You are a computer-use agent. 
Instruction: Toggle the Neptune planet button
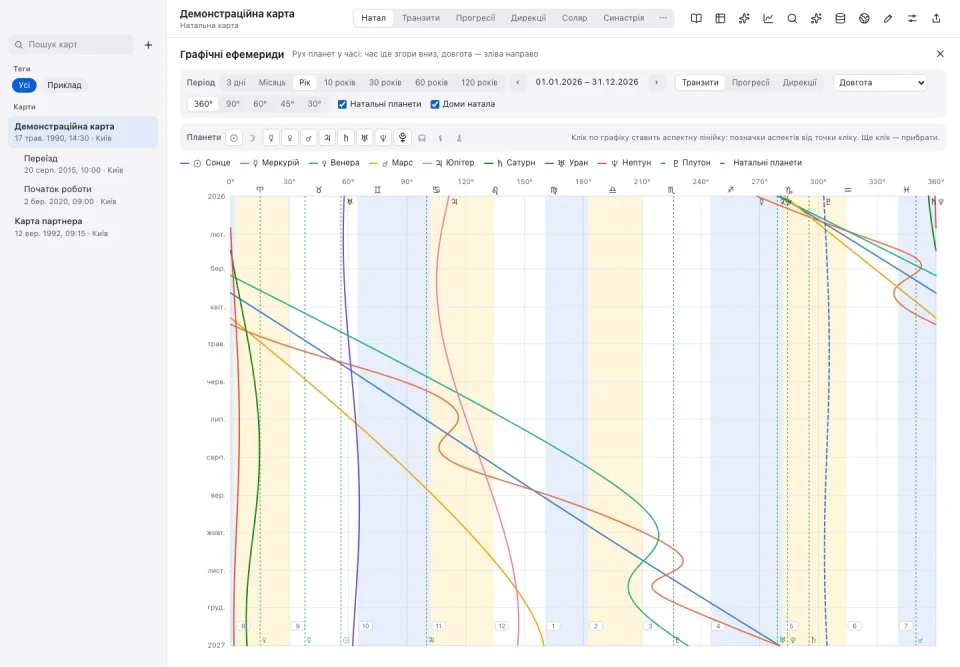[x=383, y=138]
